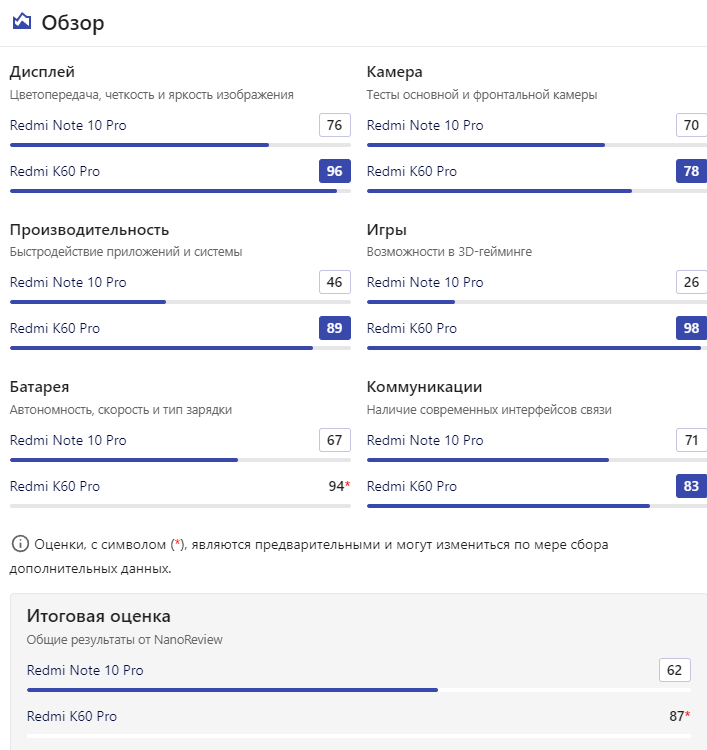Image resolution: width=707 pixels, height=750 pixels.
Task: Open Redmi K60 Pro link under Итоговая оценка
Action: 71,716
